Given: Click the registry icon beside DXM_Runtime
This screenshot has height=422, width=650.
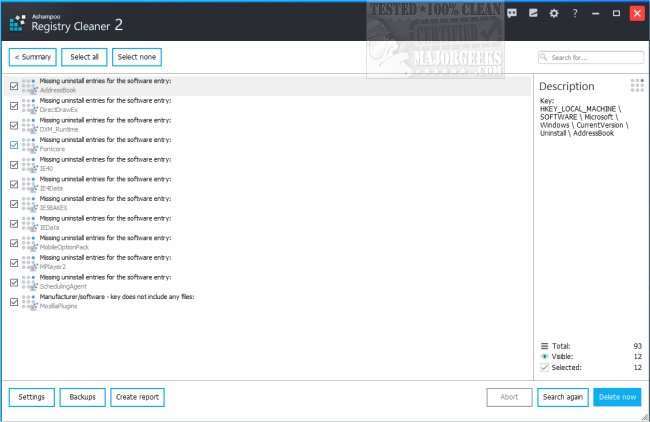Looking at the screenshot, I should [x=29, y=125].
